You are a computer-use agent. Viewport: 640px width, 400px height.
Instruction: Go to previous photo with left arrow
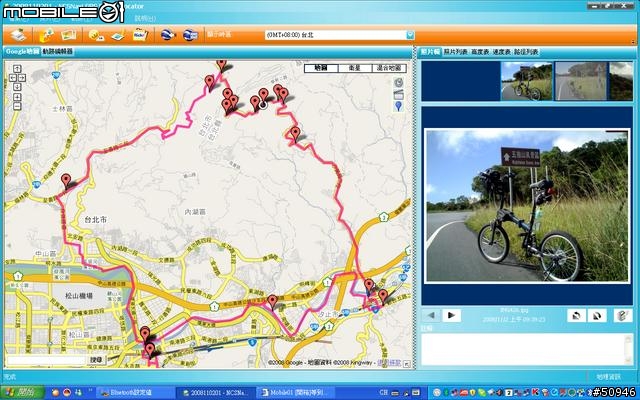(x=431, y=315)
